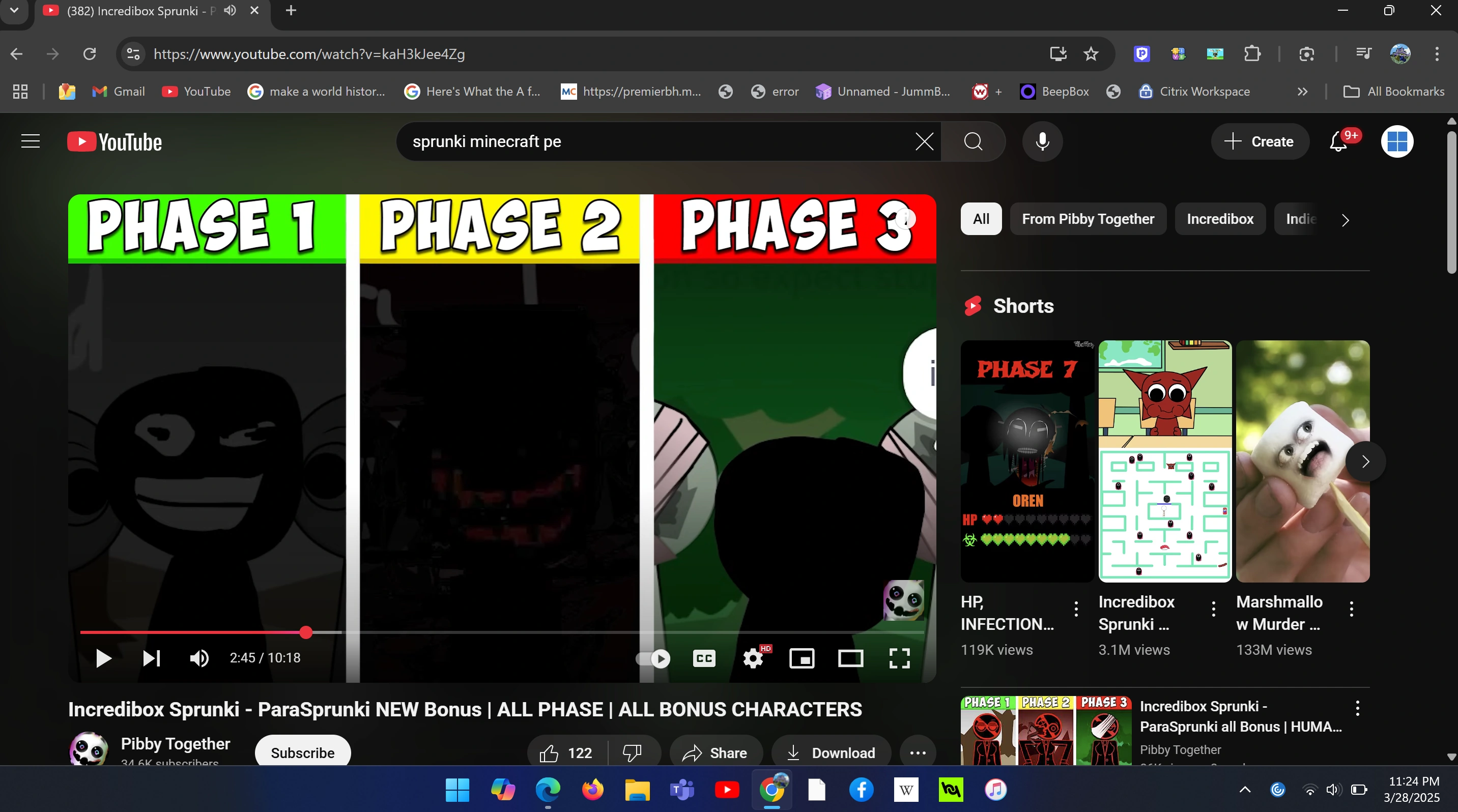Mute the video player volume
The image size is (1458, 812).
[x=198, y=658]
